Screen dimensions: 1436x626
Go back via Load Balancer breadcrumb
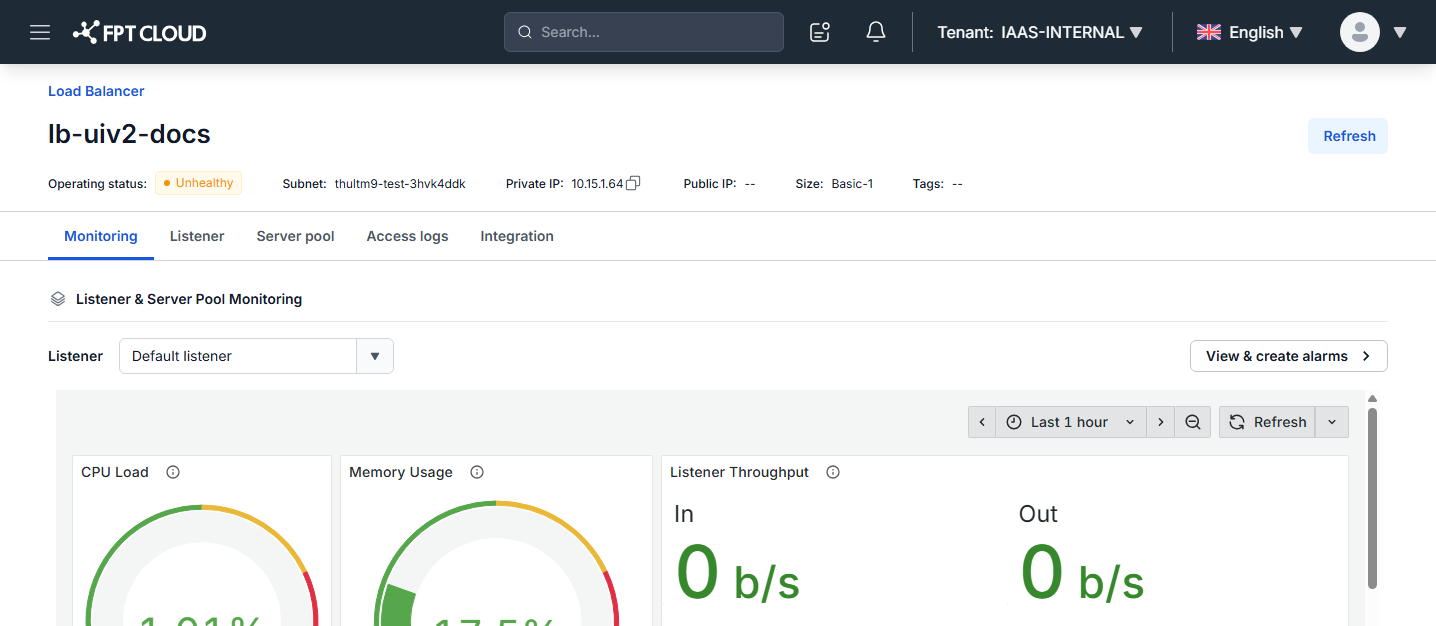coord(96,91)
